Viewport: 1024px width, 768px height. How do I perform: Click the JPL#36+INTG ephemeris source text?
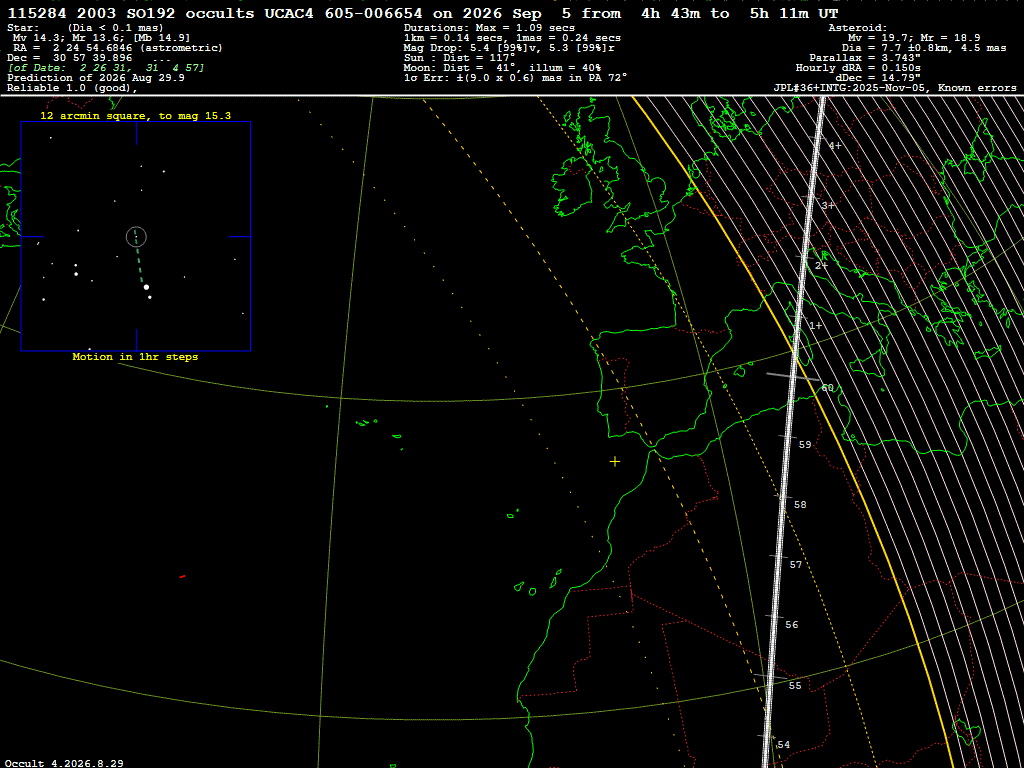pos(895,88)
